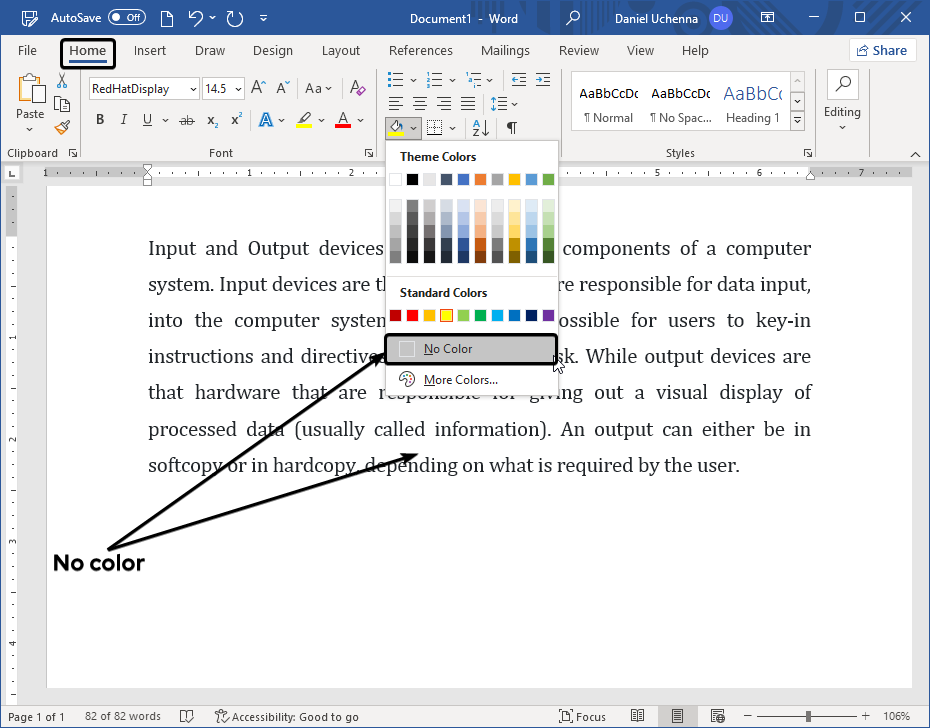Viewport: 930px width, 728px height.
Task: Pick the red Standard Colors swatch
Action: [x=412, y=316]
